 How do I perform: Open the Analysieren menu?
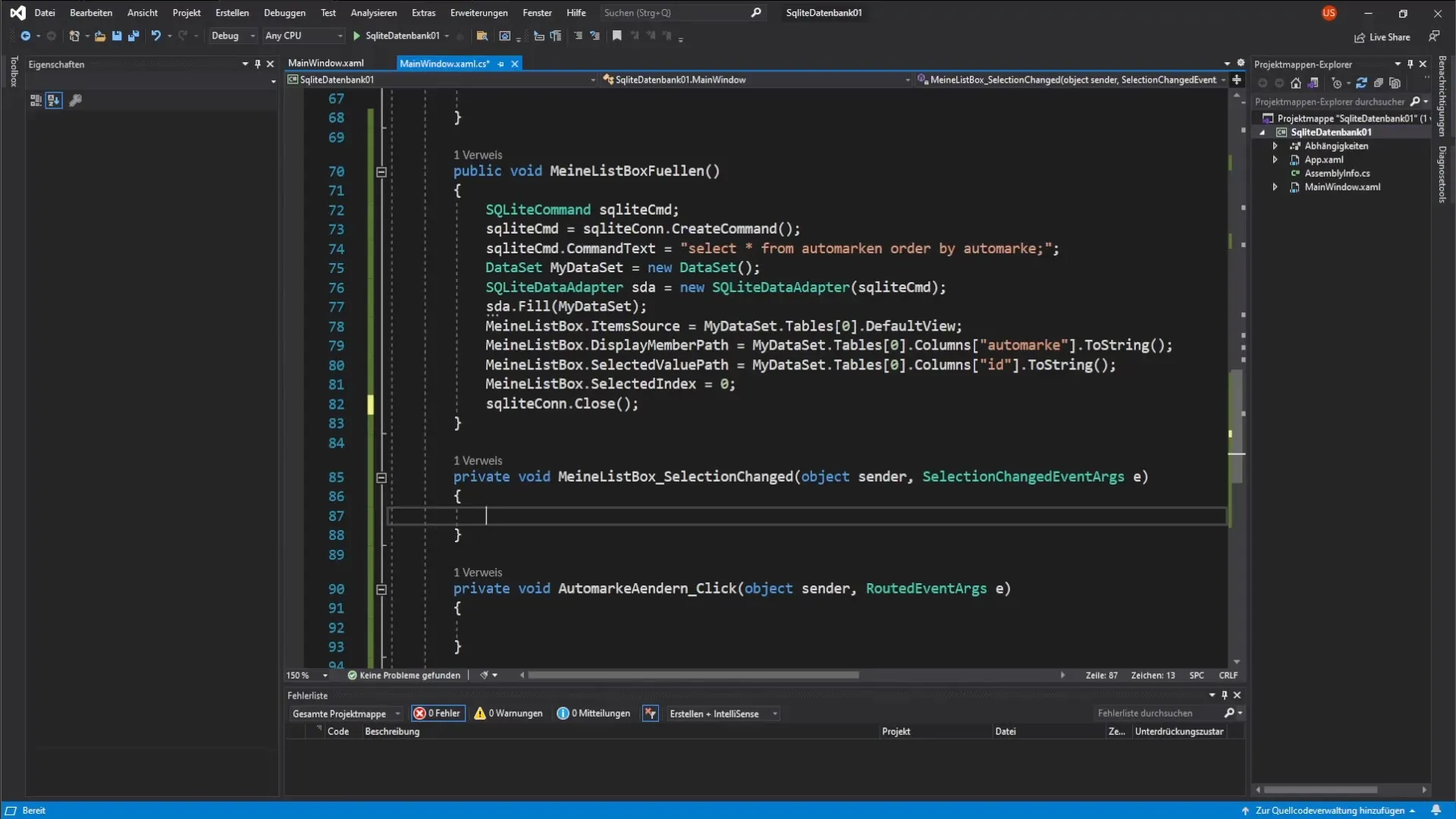[373, 13]
